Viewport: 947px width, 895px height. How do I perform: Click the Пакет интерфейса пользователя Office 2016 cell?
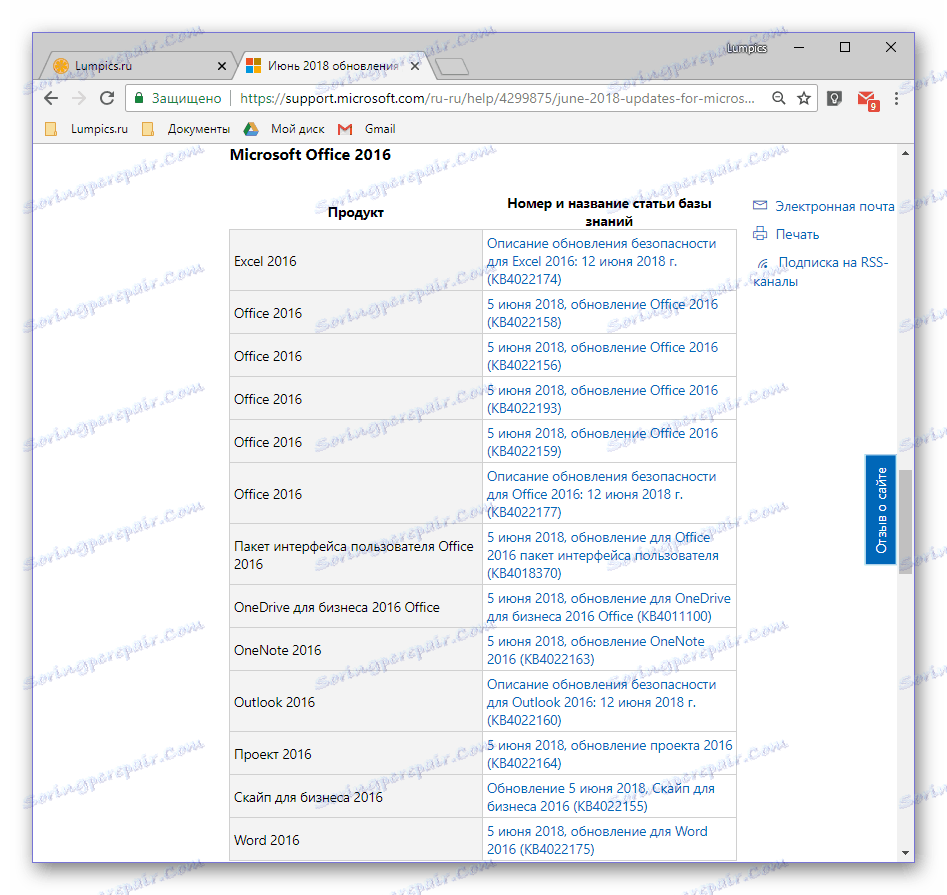tap(356, 555)
